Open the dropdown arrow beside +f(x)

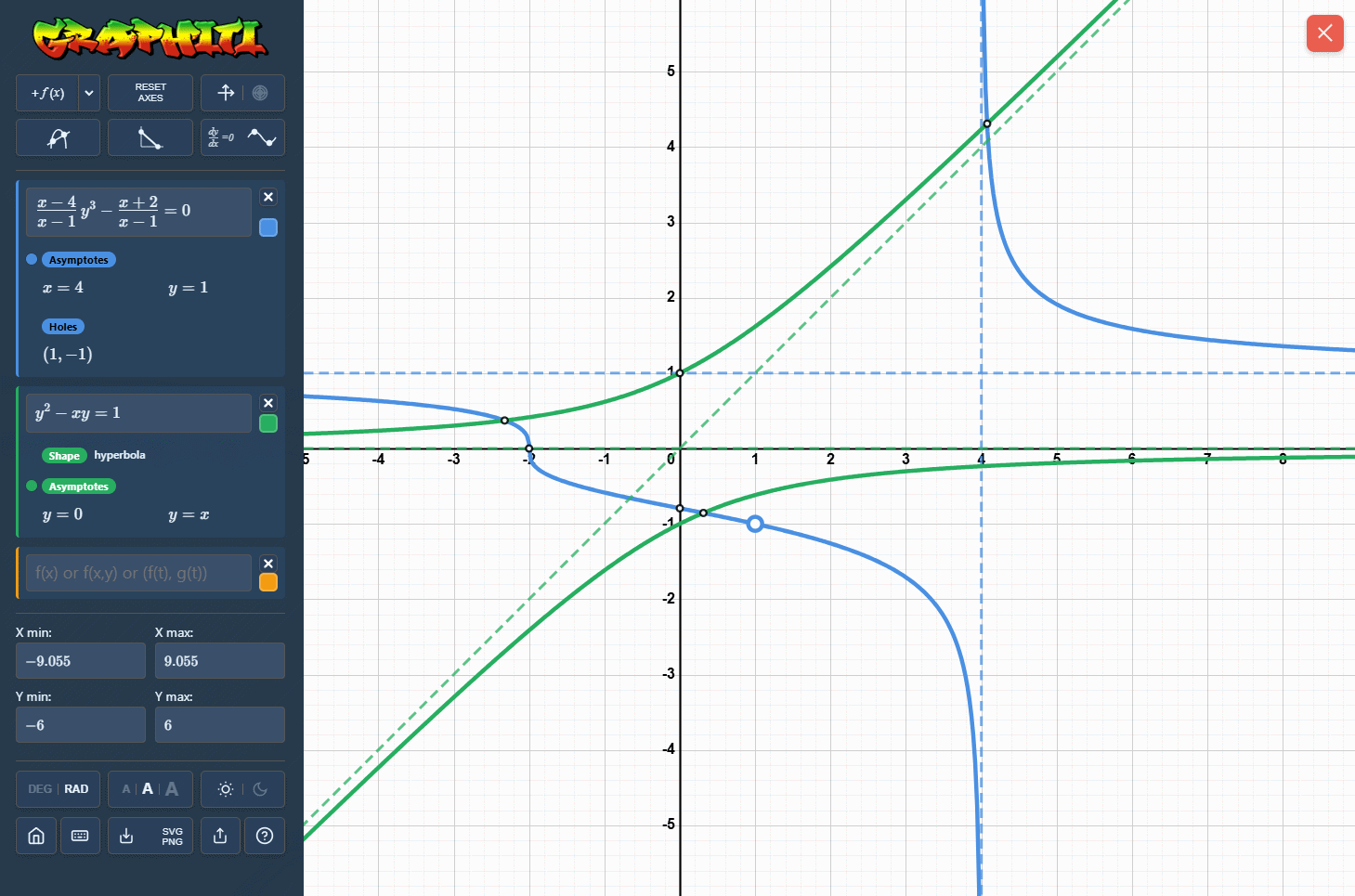89,93
